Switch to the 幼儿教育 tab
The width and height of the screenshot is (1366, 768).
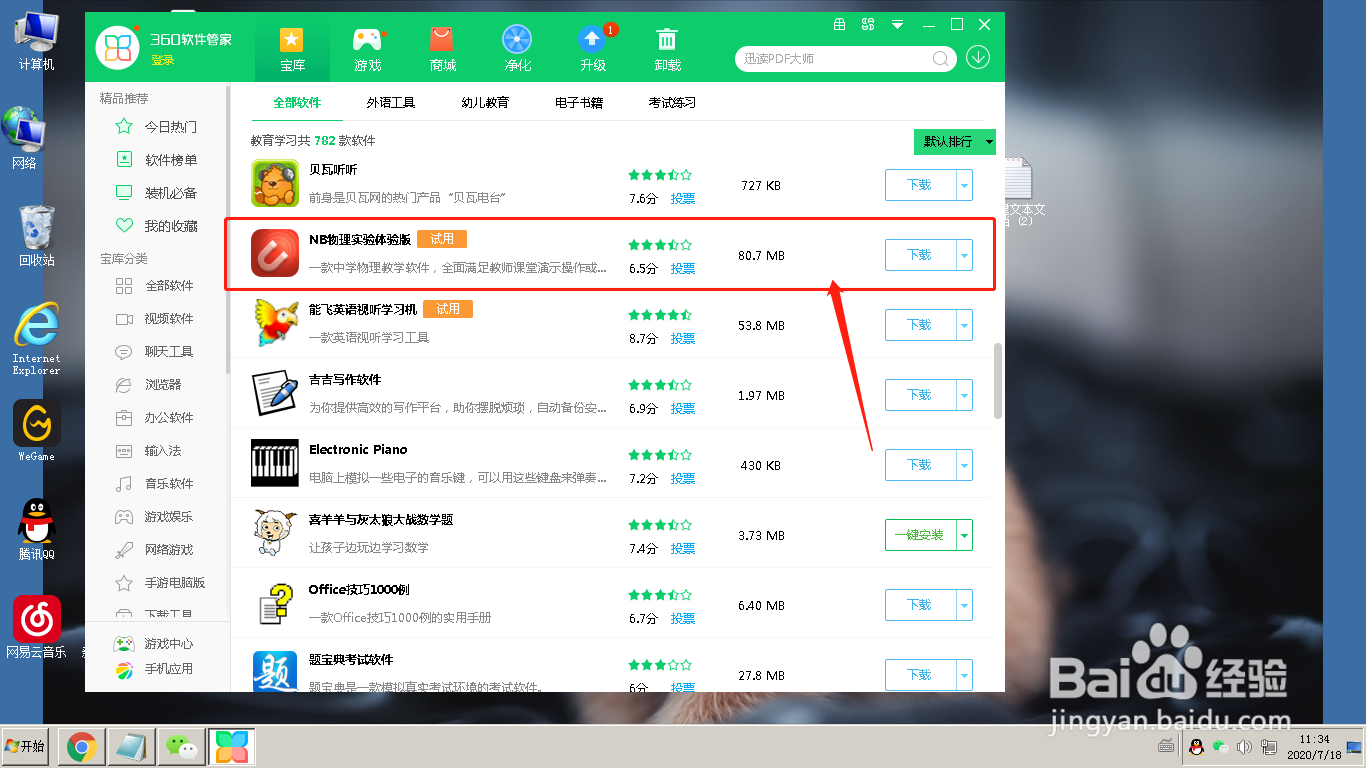coord(485,102)
